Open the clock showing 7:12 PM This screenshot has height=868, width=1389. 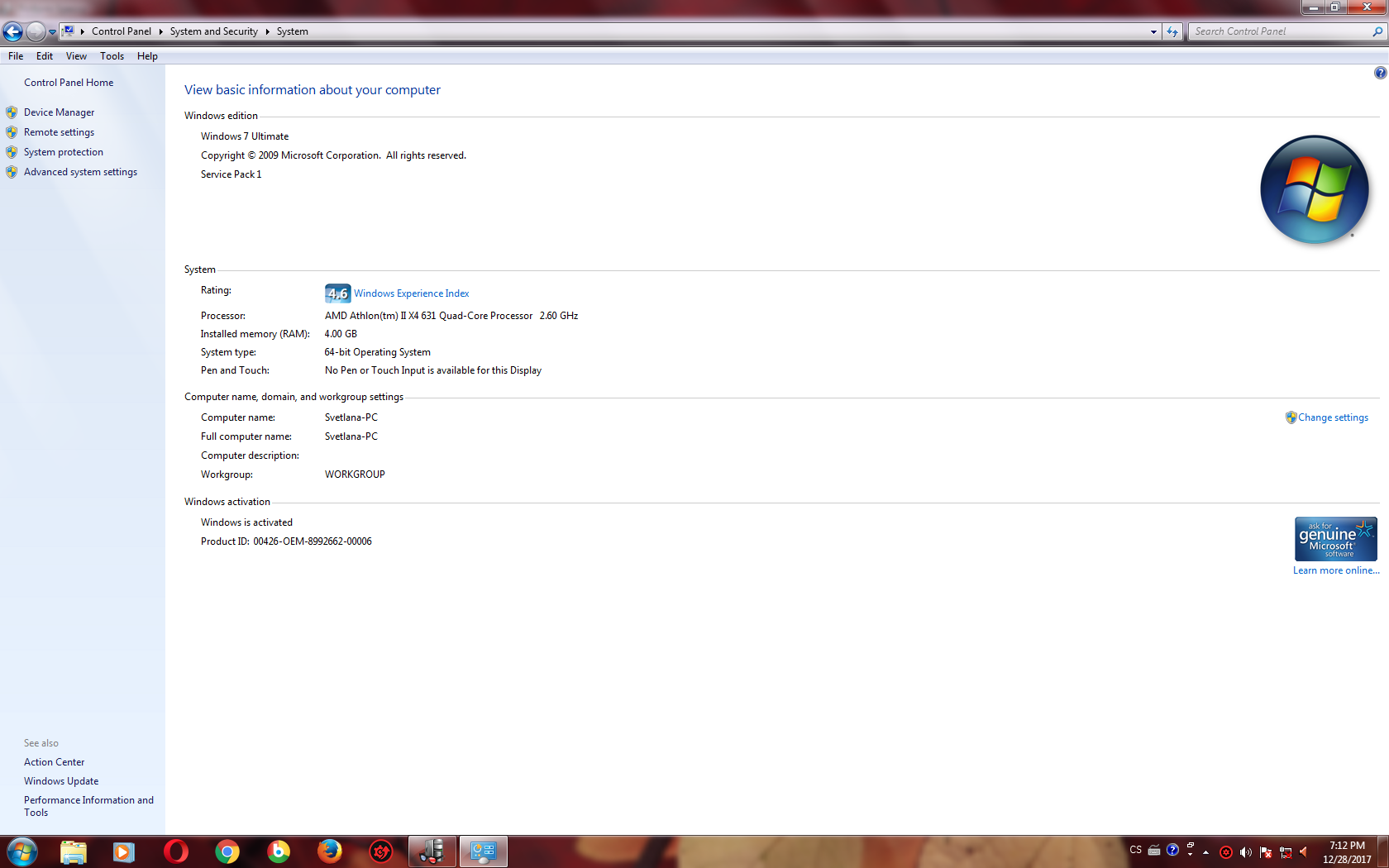click(1347, 852)
